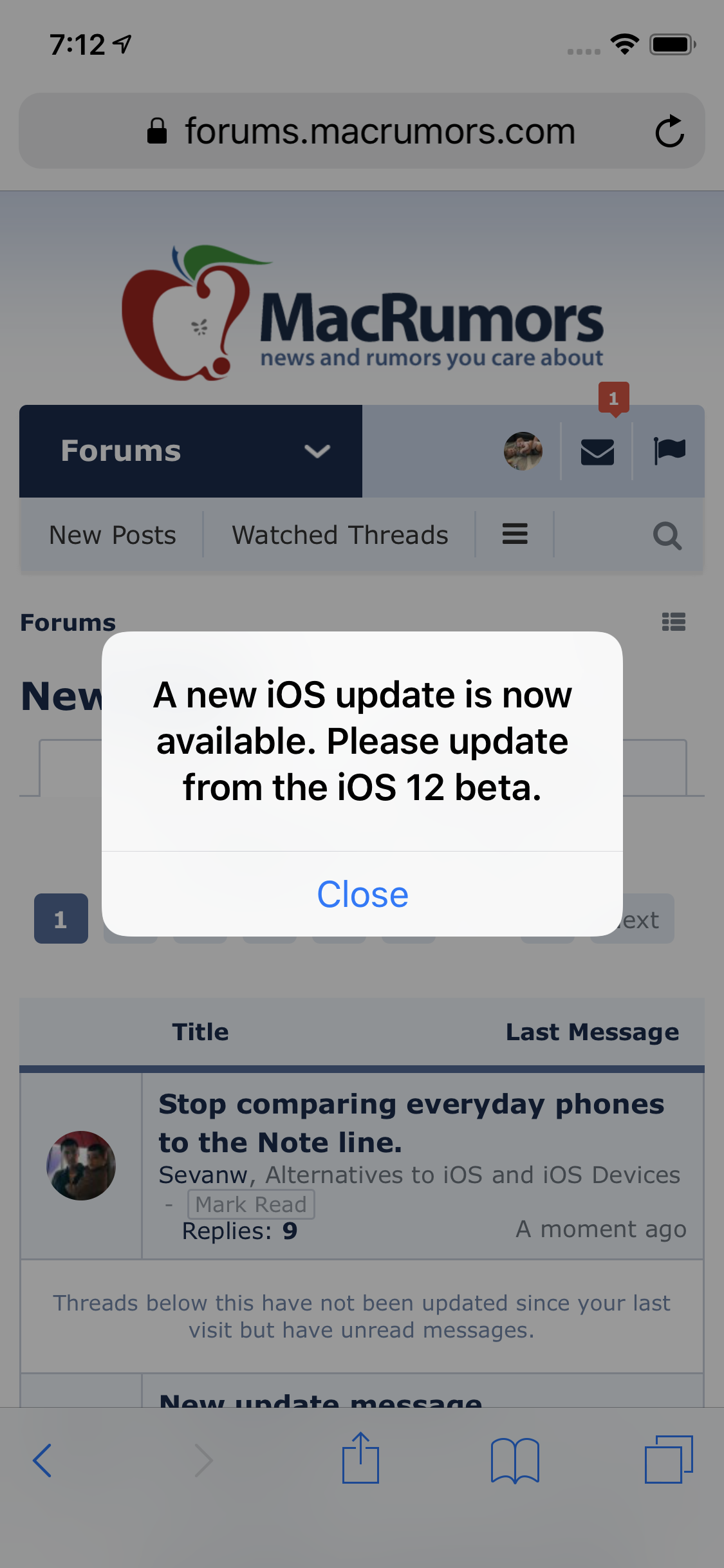
Task: Dismiss the iOS update alert with Close
Action: tap(362, 894)
